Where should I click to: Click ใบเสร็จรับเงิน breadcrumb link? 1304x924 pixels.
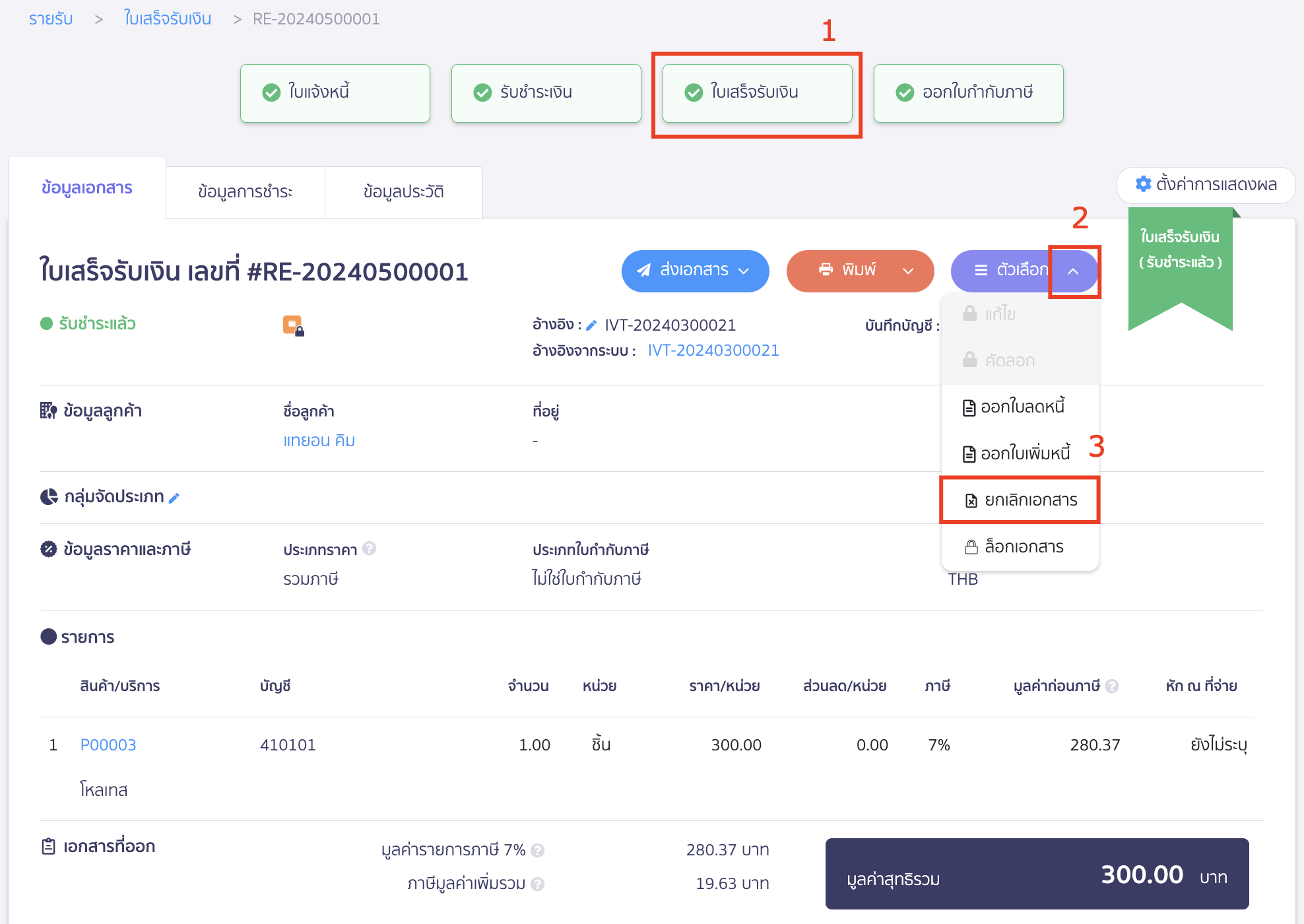(168, 19)
